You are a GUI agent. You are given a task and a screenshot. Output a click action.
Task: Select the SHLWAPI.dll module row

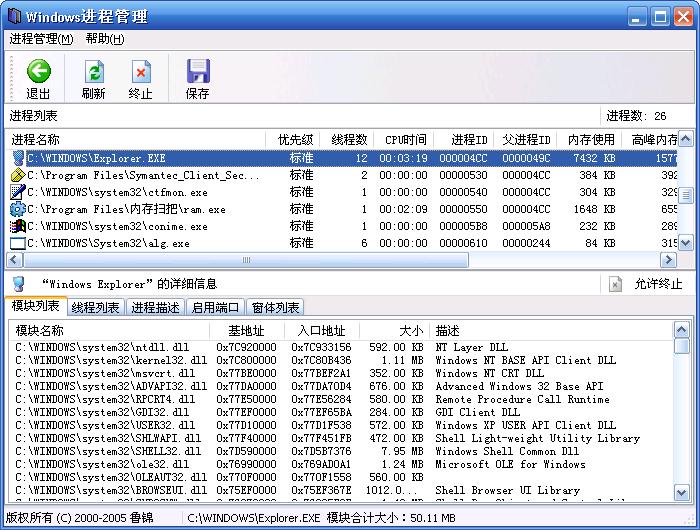click(x=341, y=438)
